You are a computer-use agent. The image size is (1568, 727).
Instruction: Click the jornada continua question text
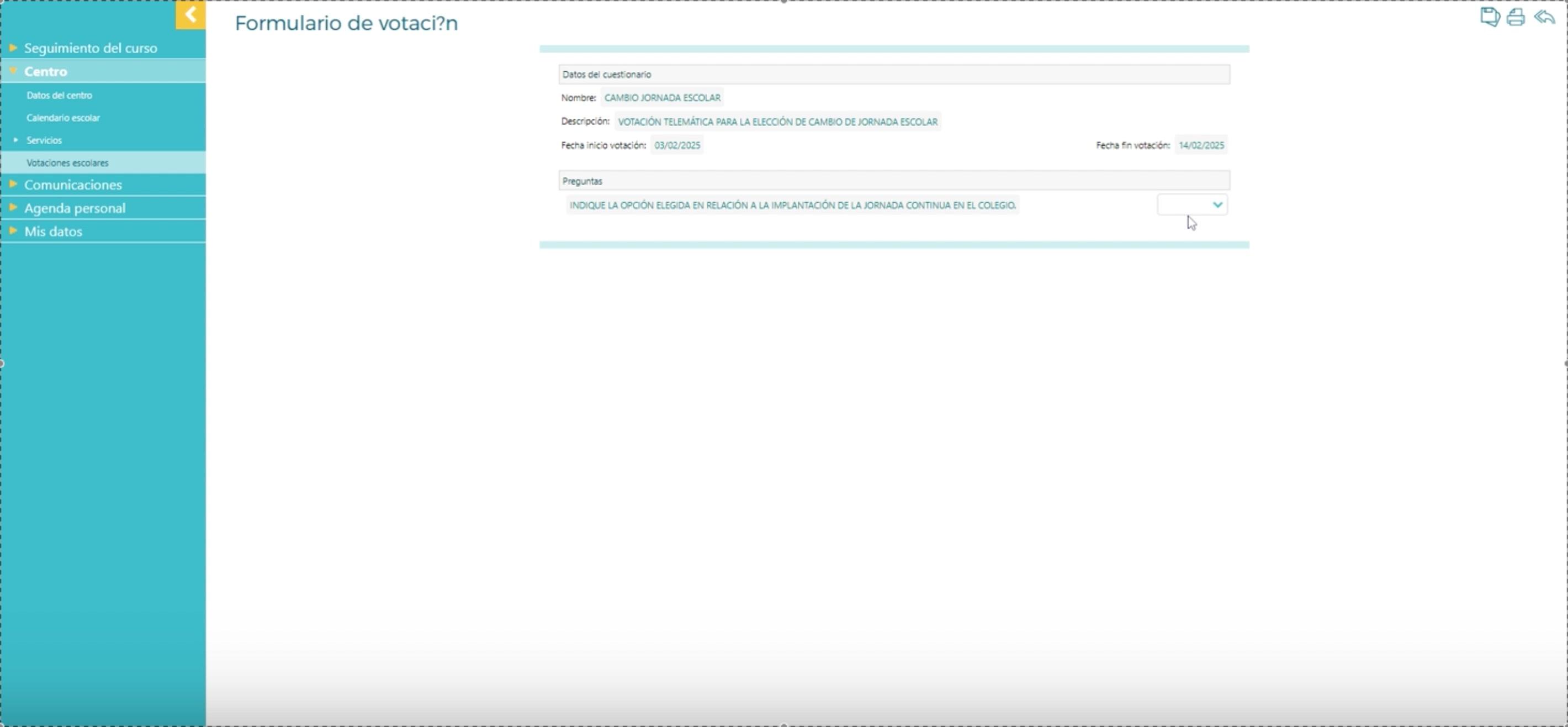792,205
